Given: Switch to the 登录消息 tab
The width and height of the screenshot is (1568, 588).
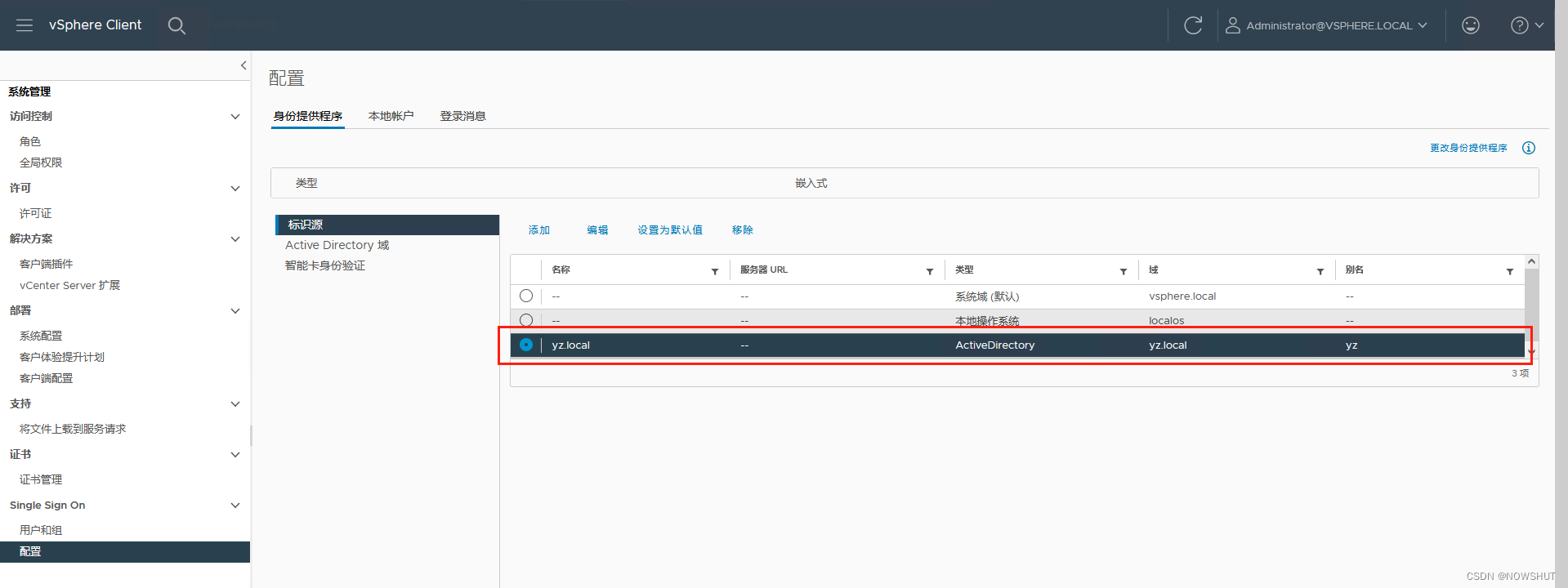Looking at the screenshot, I should pos(463,116).
